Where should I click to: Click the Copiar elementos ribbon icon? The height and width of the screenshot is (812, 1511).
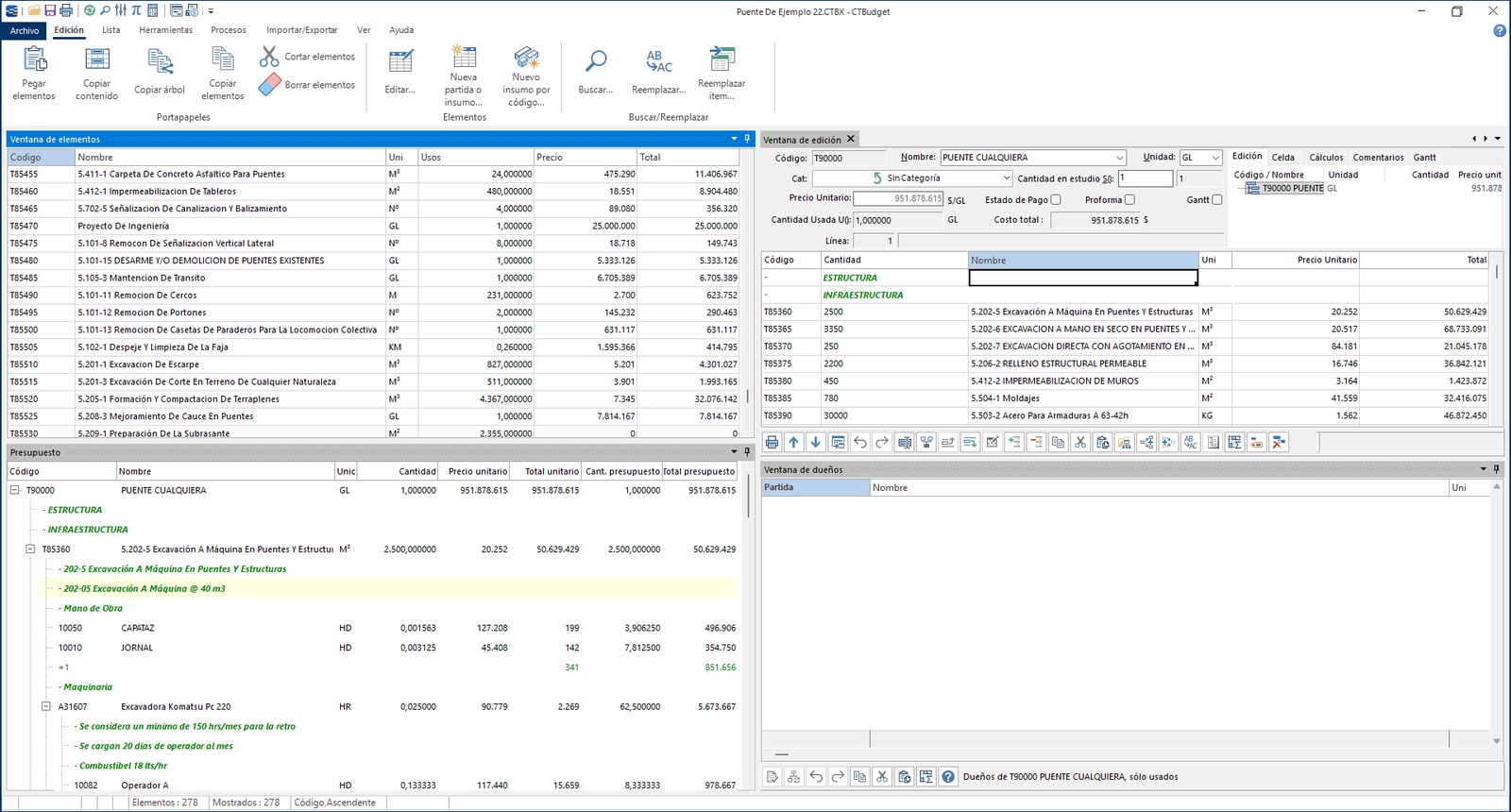[223, 73]
